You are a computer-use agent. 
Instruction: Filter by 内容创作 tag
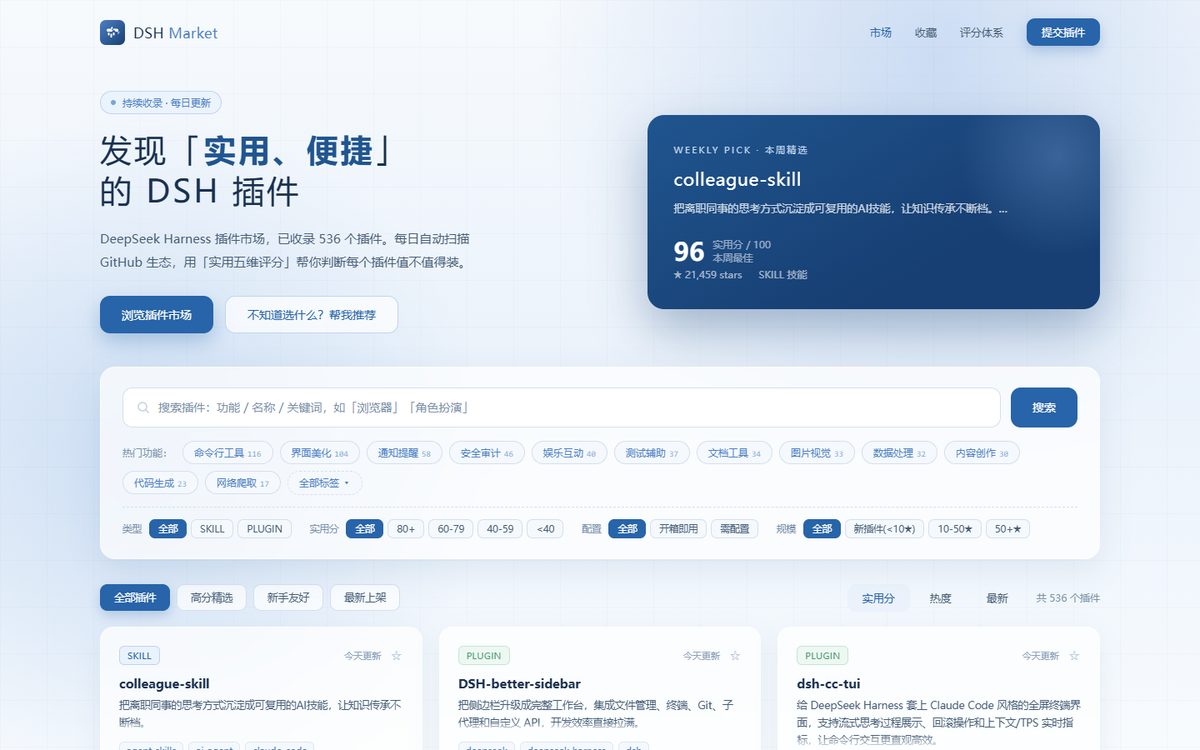point(982,453)
